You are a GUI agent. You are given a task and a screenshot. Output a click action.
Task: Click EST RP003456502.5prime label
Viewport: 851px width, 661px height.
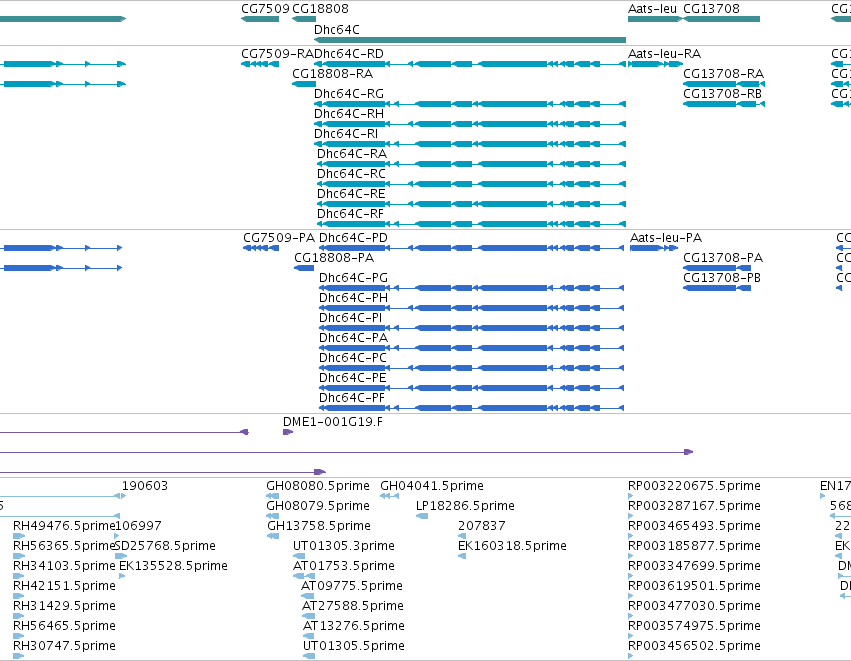coord(694,646)
